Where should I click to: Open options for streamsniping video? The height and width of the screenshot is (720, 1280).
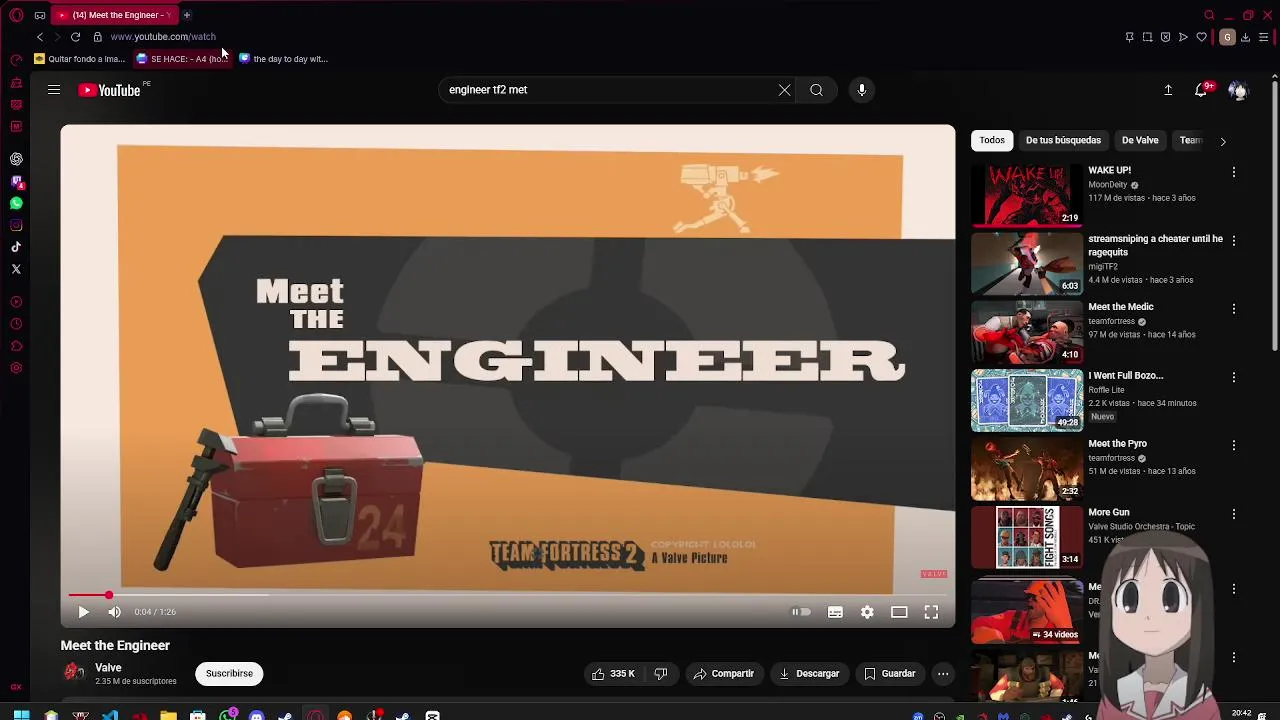(x=1233, y=240)
